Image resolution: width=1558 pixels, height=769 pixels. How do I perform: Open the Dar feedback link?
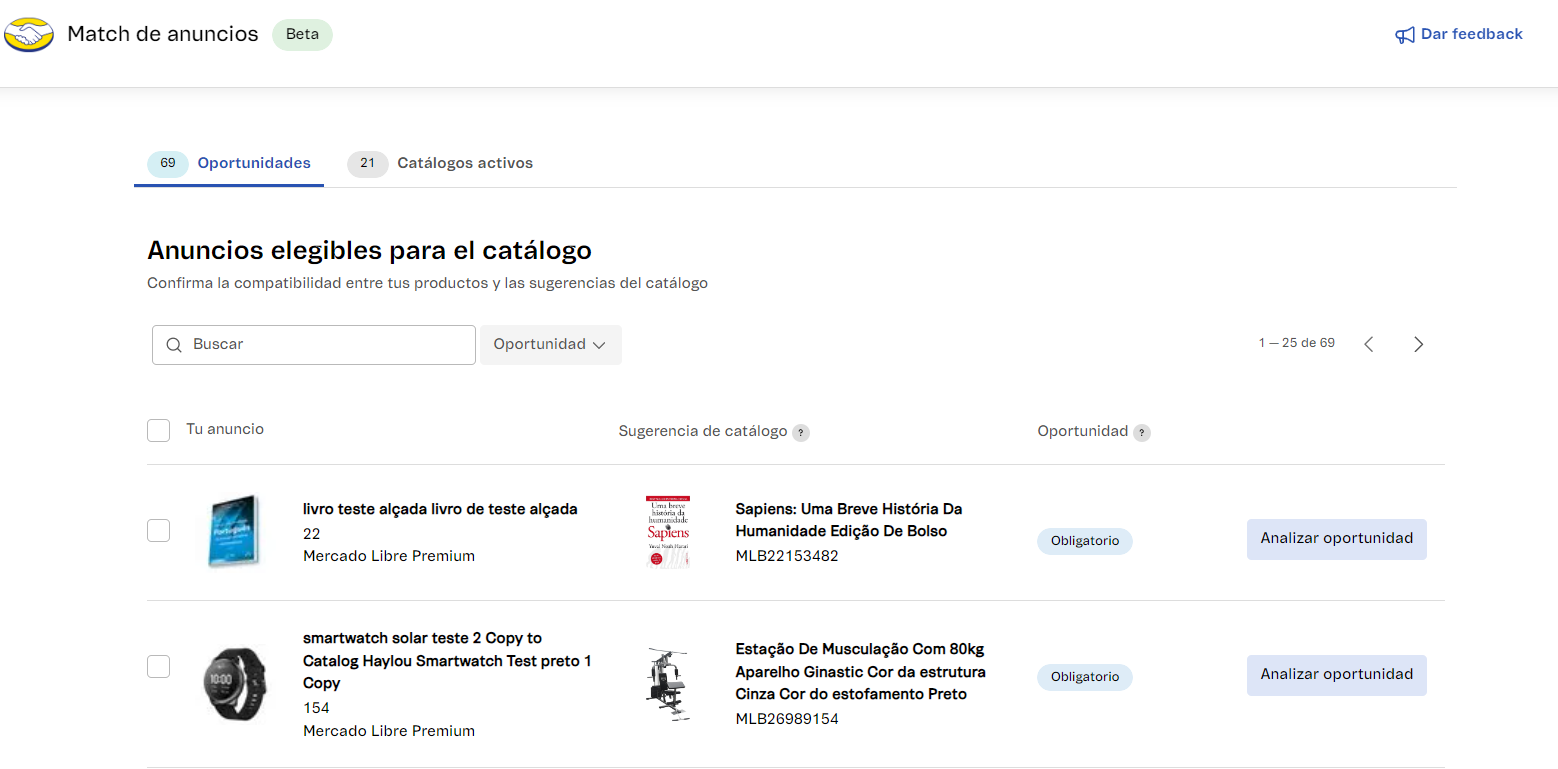tap(1471, 34)
